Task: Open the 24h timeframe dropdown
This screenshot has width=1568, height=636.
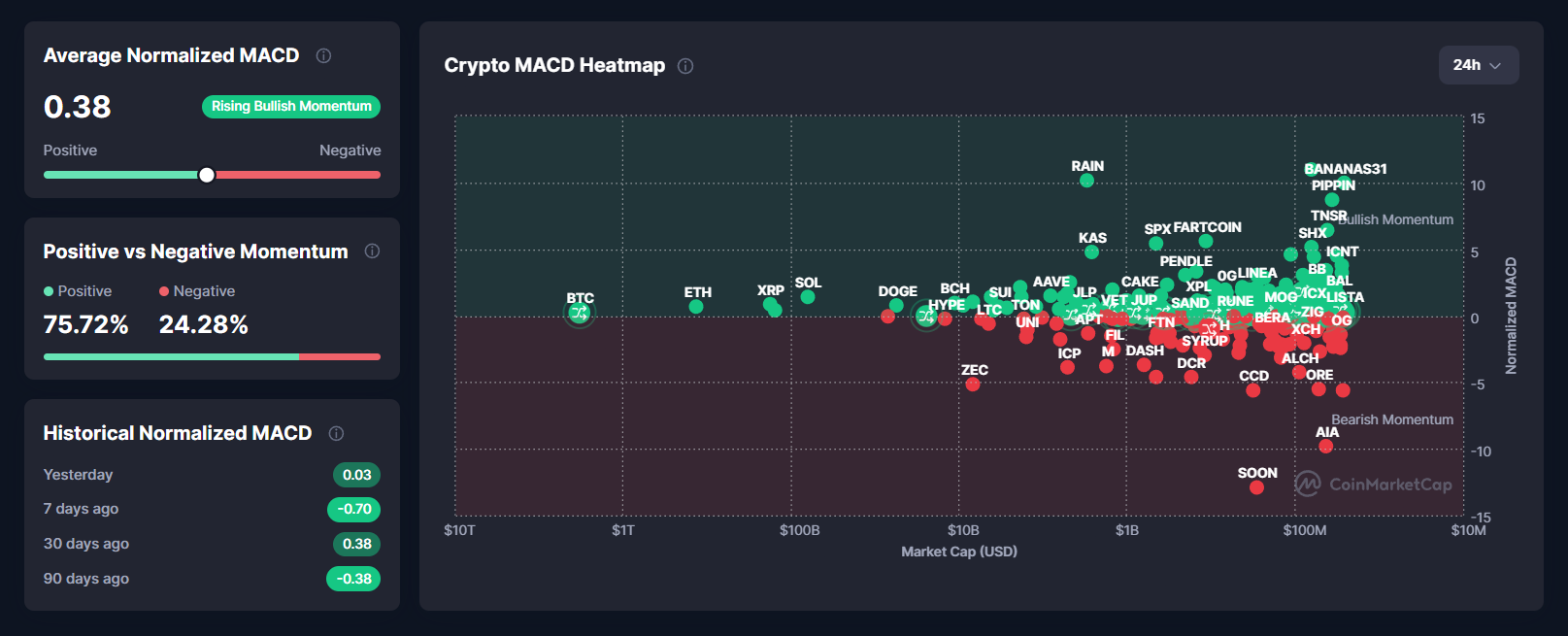Action: [1479, 65]
